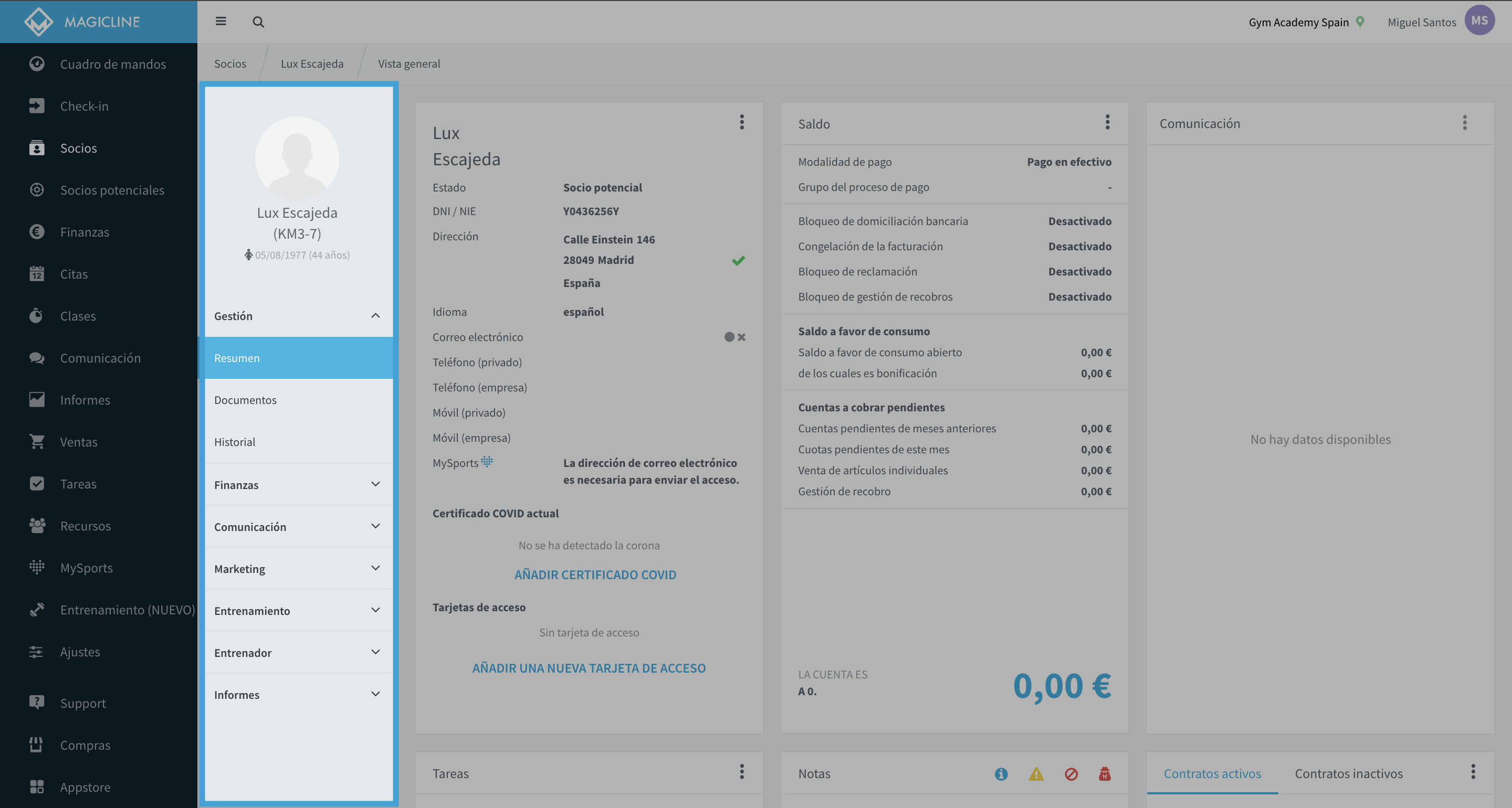Open Historial in member menu
The image size is (1512, 808).
click(x=299, y=442)
